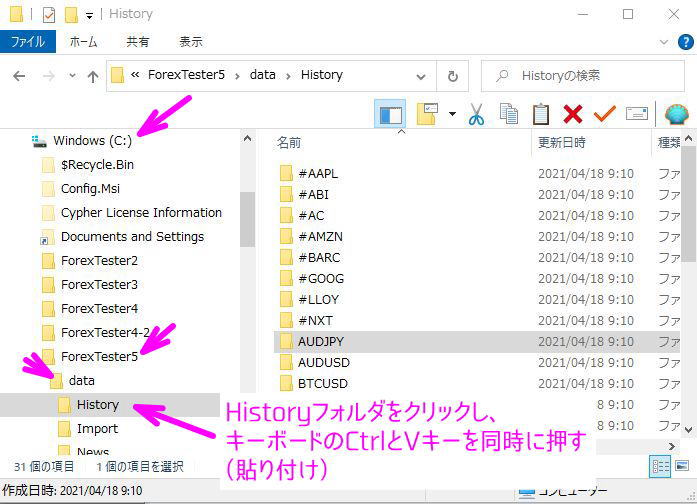Select Documents and Settings in the tree
Viewport: 697px width, 504px height.
pos(132,237)
